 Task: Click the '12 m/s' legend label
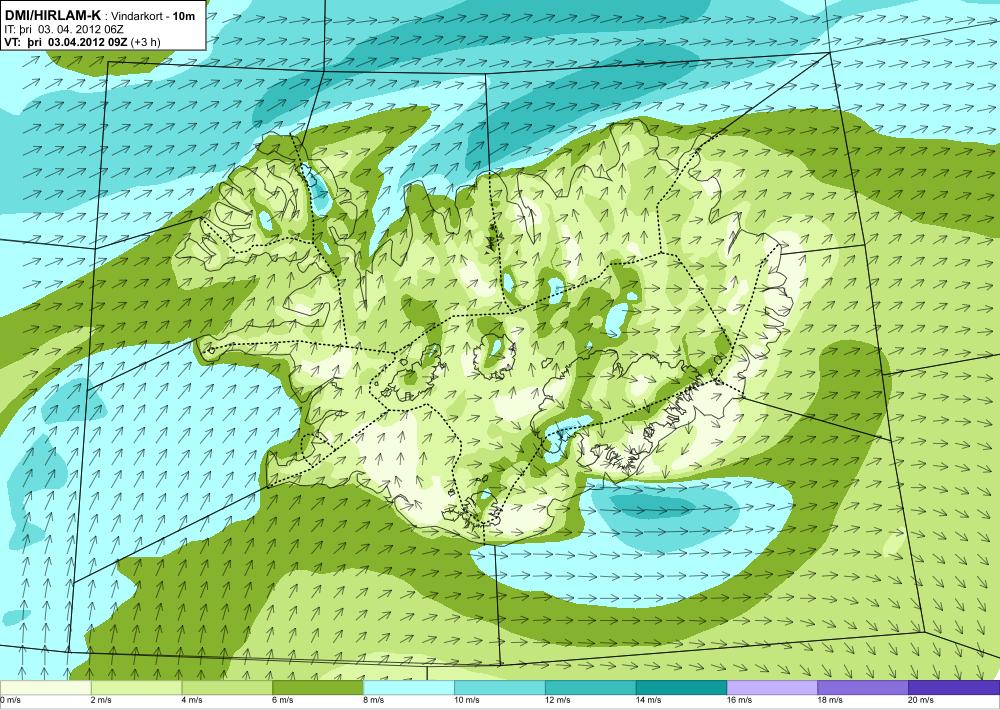coord(557,700)
